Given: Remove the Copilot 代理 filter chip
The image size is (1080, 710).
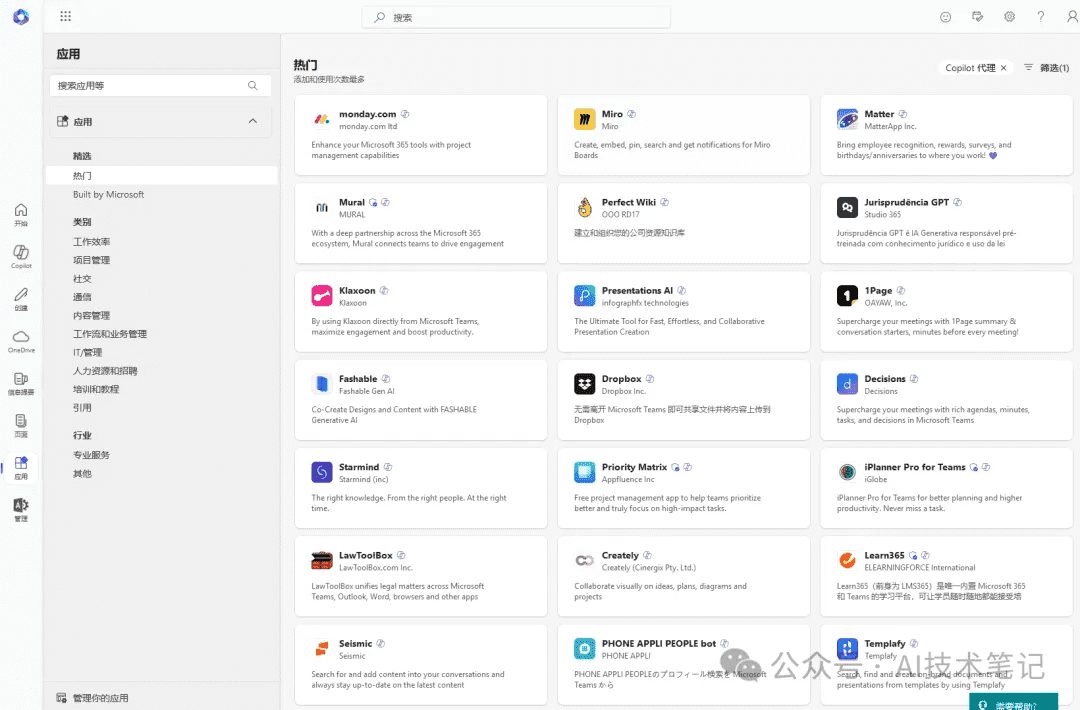Looking at the screenshot, I should [x=1004, y=67].
